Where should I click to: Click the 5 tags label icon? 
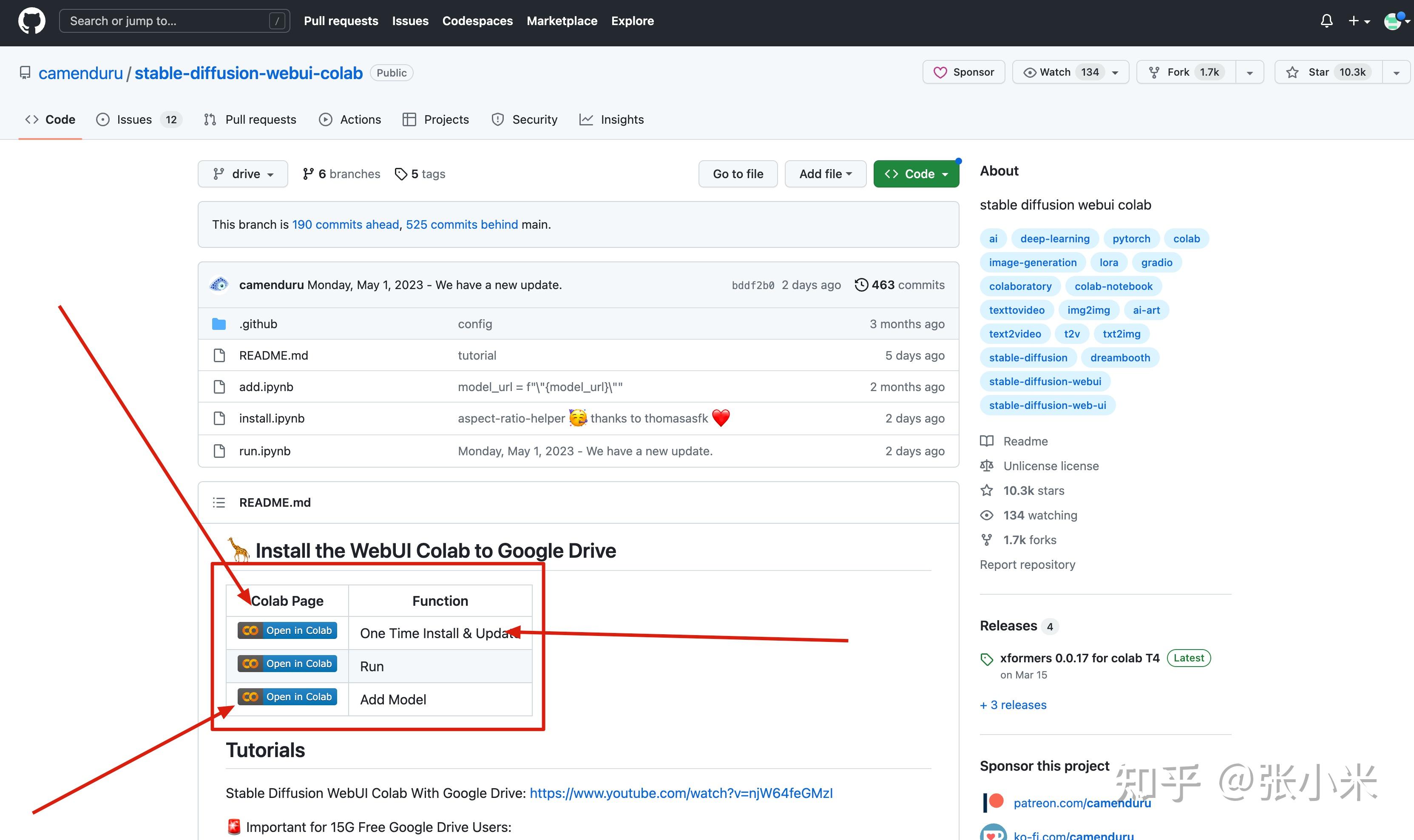tap(401, 174)
